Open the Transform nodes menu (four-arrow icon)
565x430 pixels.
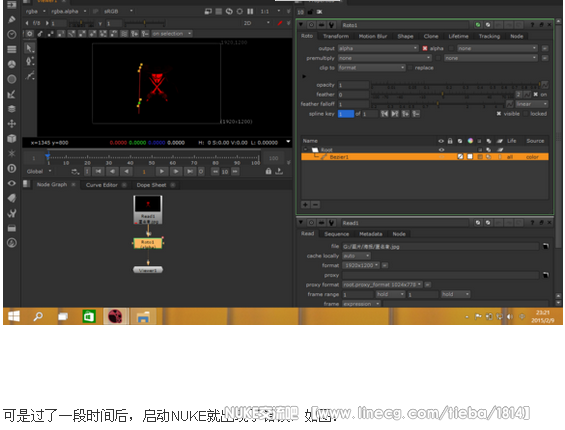point(12,124)
